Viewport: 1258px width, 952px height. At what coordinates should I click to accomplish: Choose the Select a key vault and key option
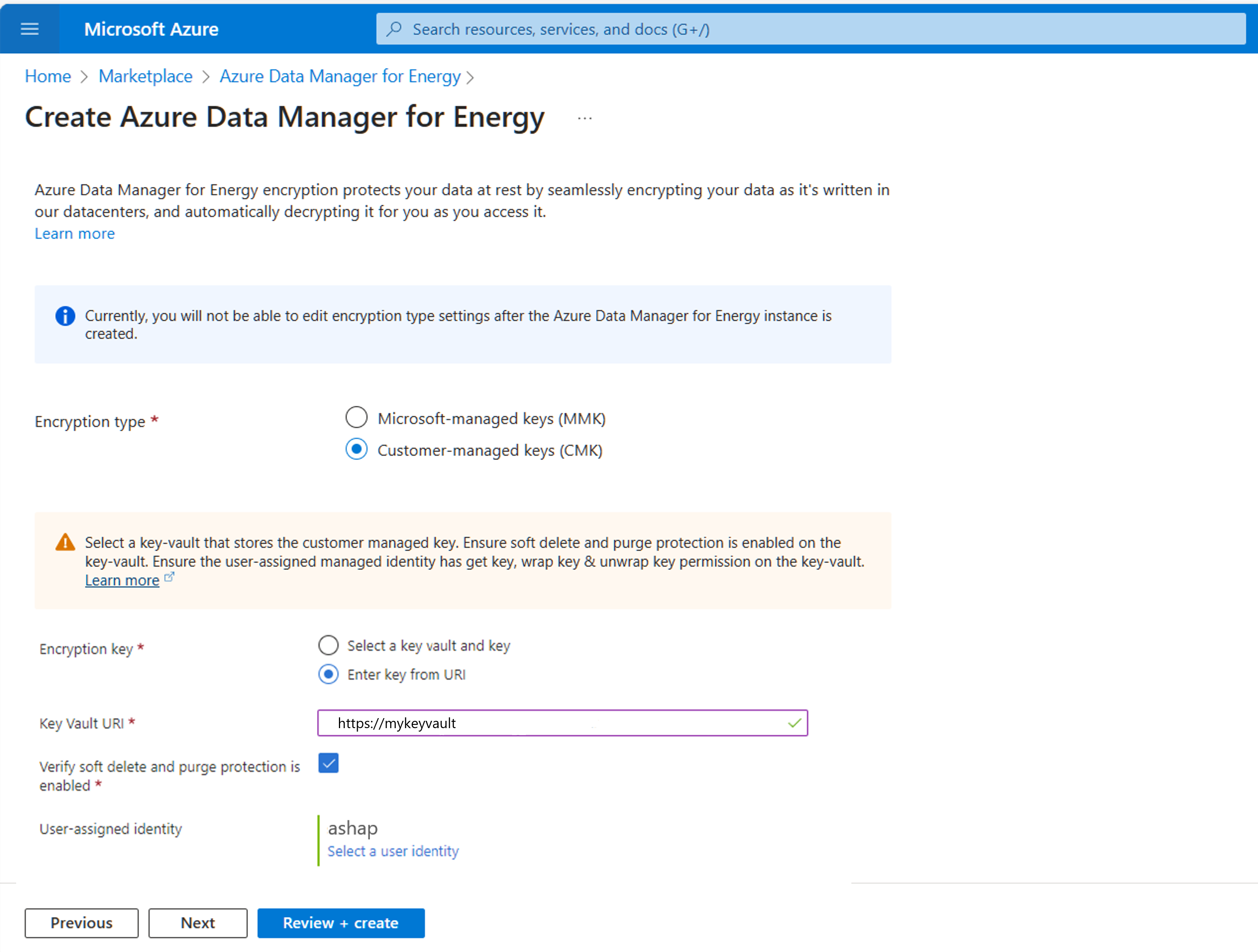pyautogui.click(x=328, y=645)
